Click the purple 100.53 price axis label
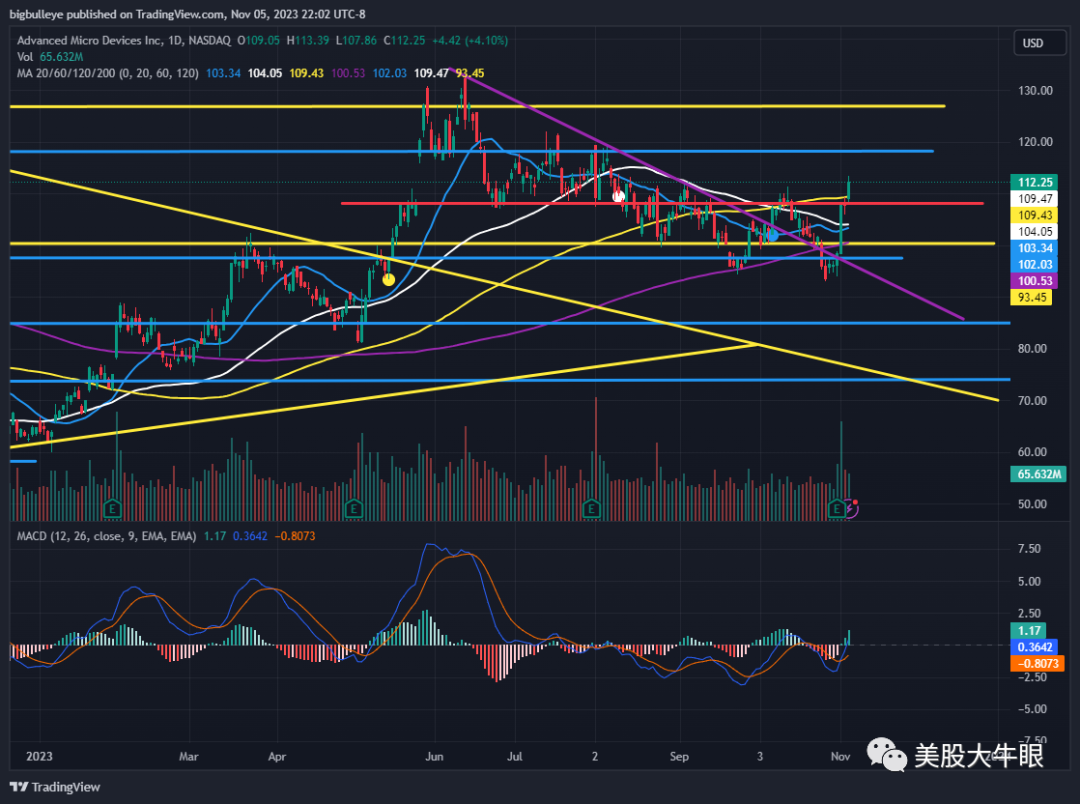The image size is (1080, 804). coord(1035,281)
